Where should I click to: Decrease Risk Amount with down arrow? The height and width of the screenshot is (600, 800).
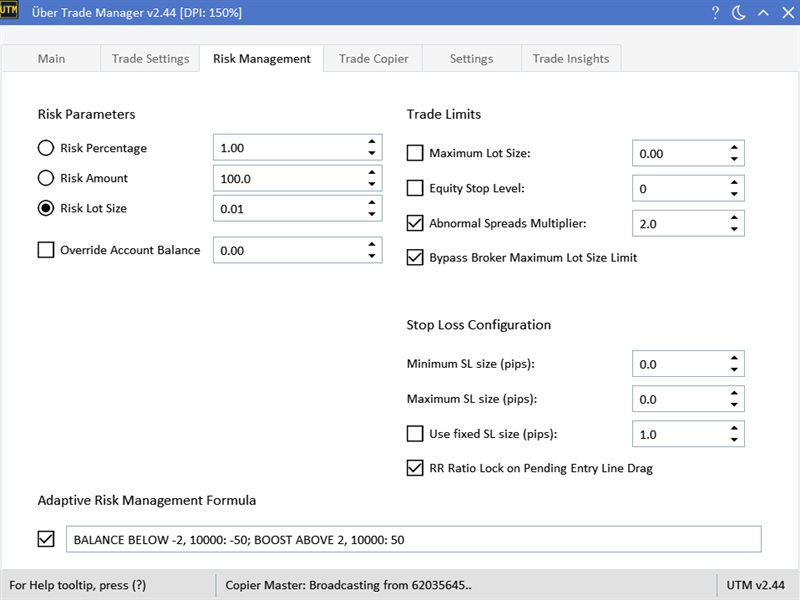point(372,184)
